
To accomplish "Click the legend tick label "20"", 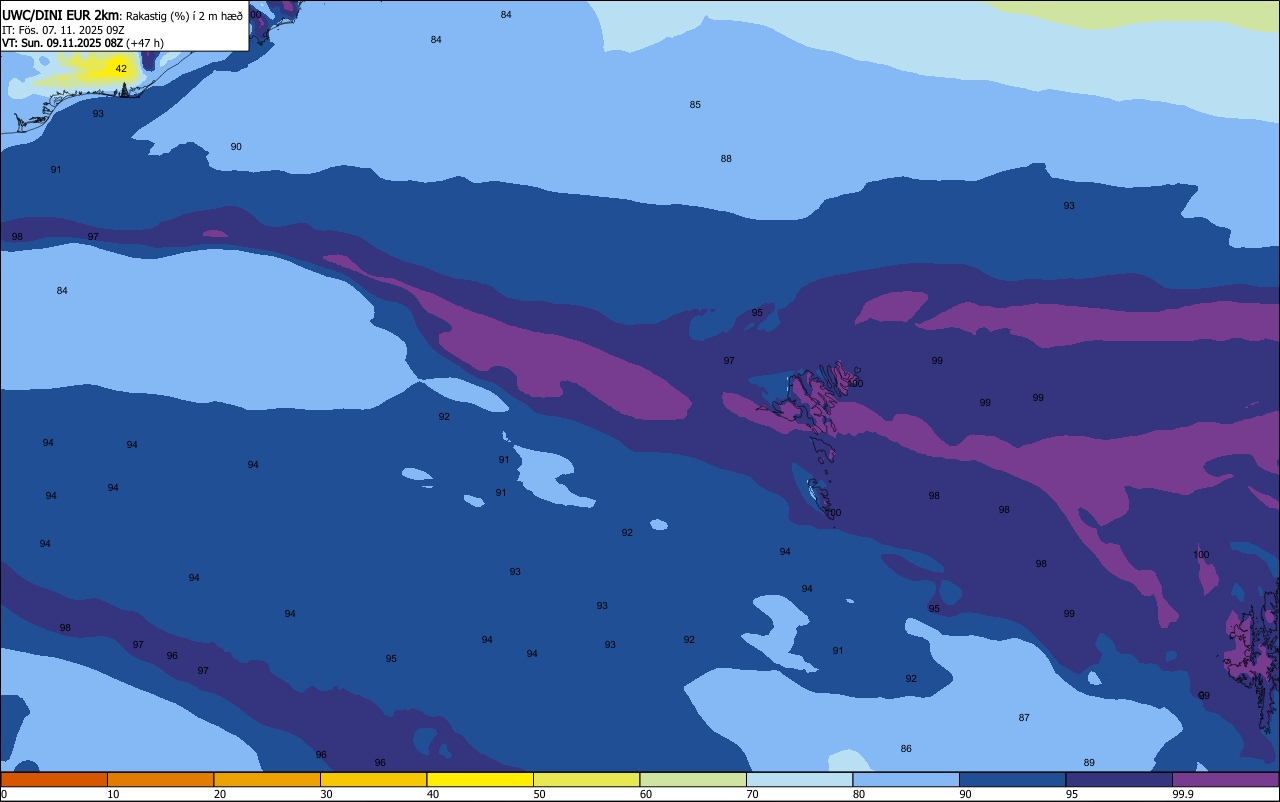I will [220, 794].
